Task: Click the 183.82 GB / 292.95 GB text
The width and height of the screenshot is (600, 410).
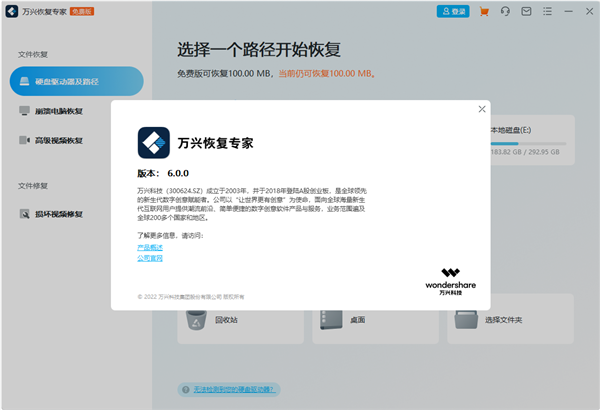Action: click(x=525, y=152)
